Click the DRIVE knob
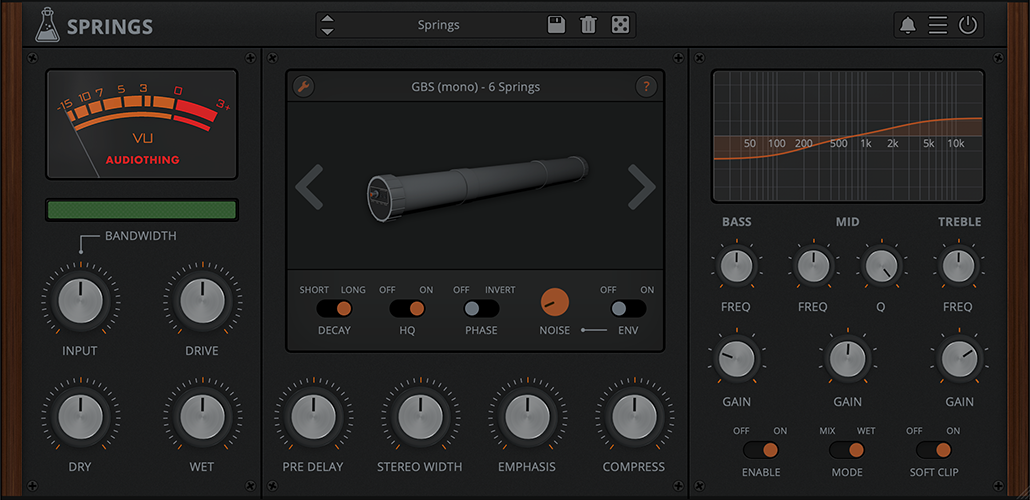This screenshot has width=1030, height=500. [x=202, y=302]
